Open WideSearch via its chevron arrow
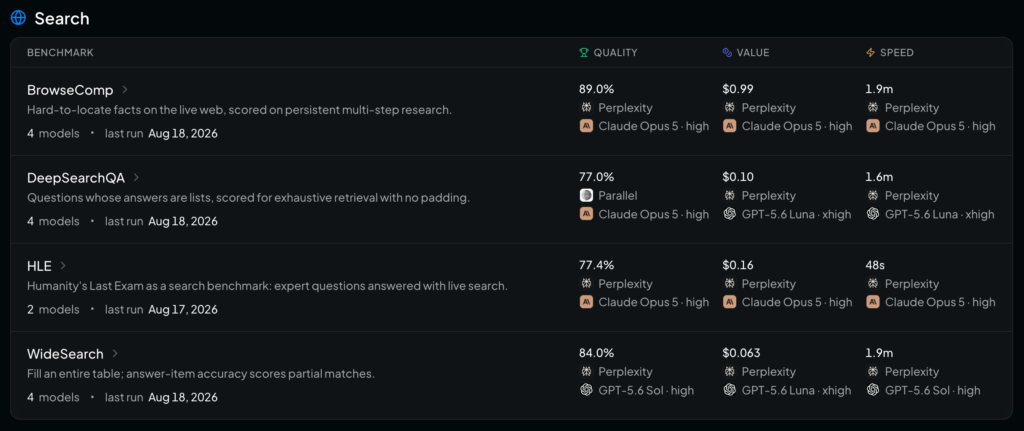This screenshot has width=1024, height=431. click(x=115, y=353)
